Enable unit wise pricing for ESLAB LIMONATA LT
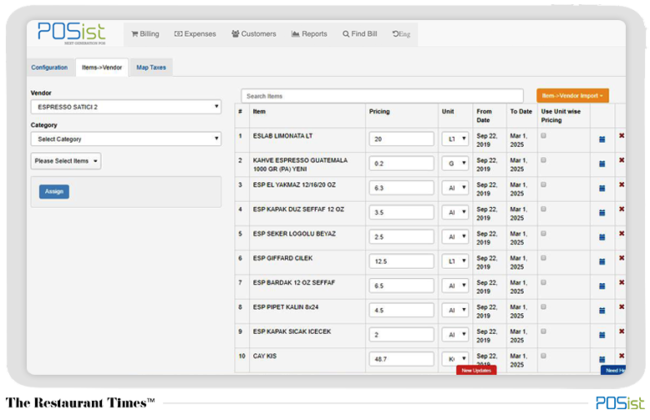 (543, 136)
